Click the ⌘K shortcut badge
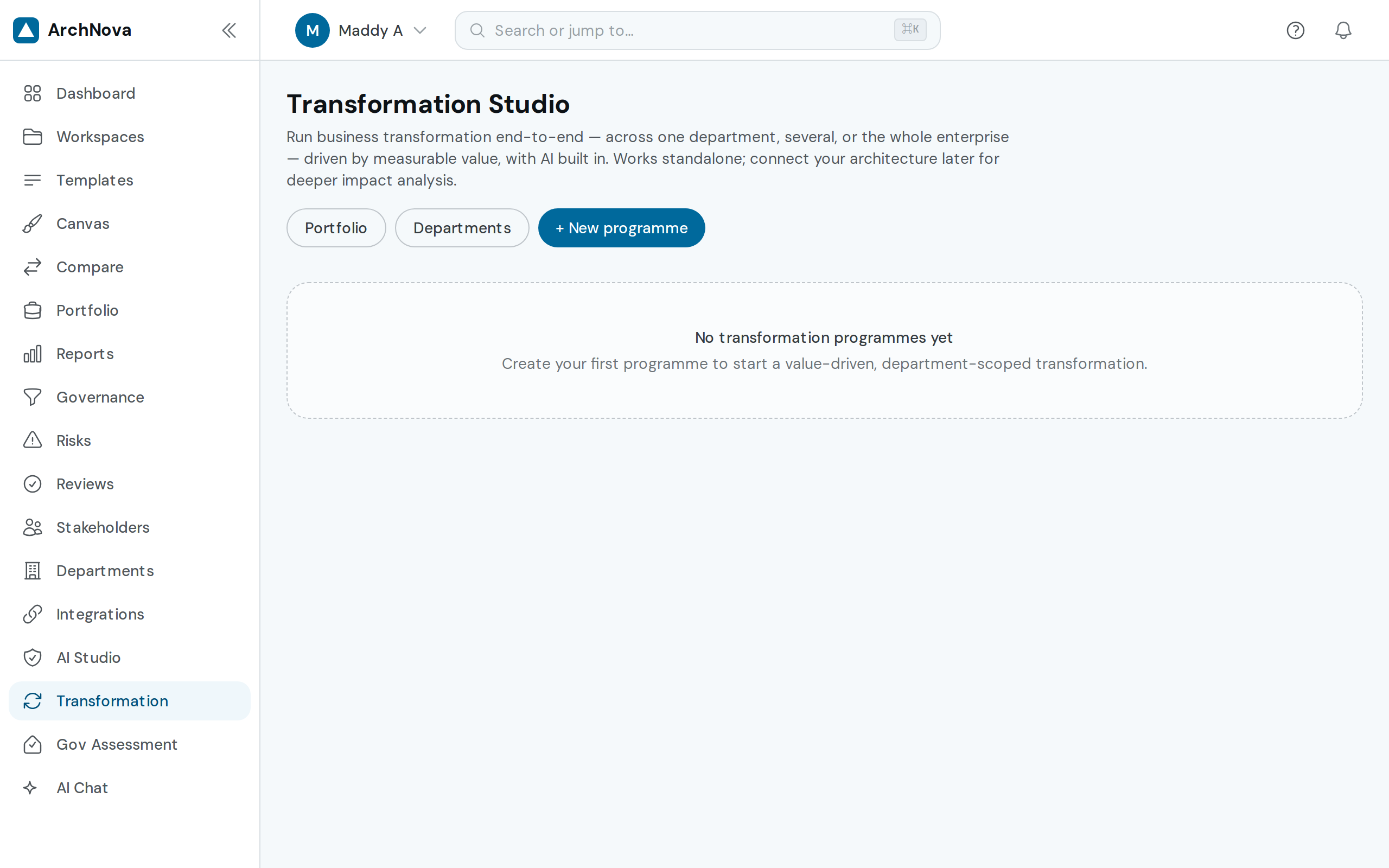 910,29
